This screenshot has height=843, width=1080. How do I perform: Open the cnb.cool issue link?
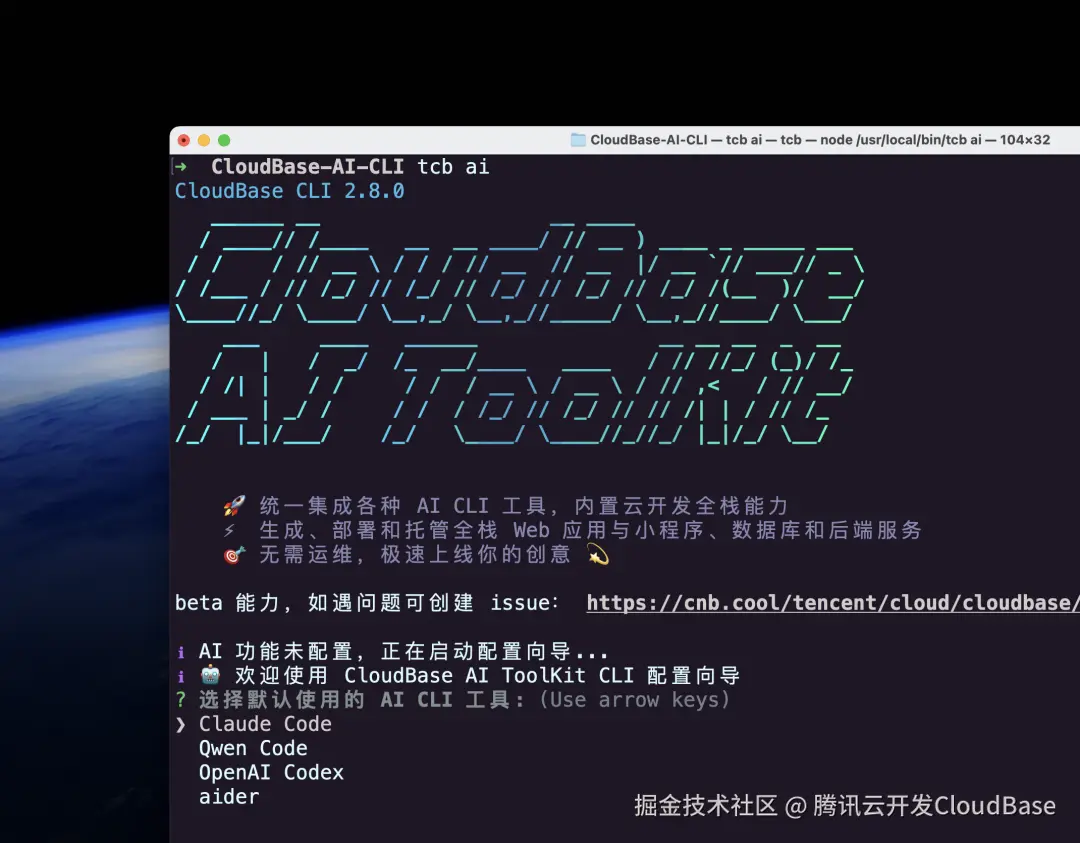830,602
